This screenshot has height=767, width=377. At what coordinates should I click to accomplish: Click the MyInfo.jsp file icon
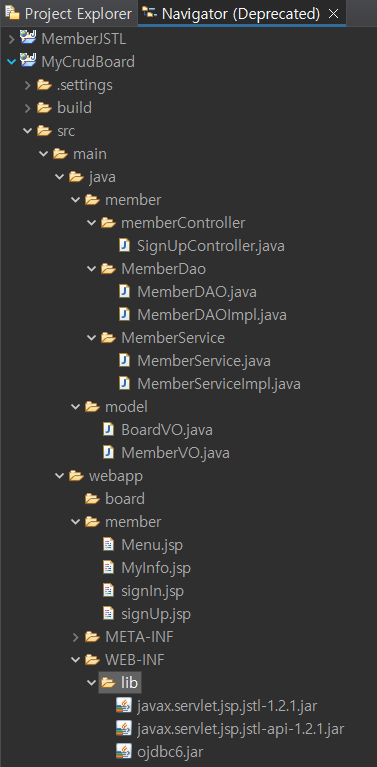pyautogui.click(x=109, y=567)
